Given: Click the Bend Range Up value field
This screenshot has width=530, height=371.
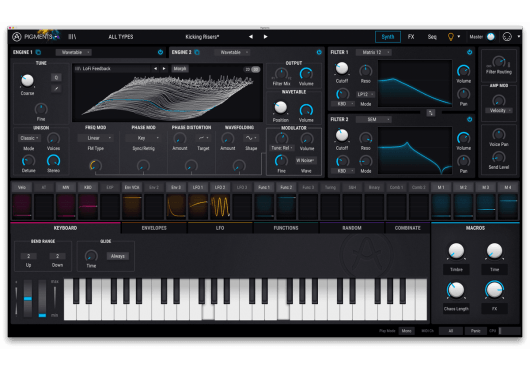Looking at the screenshot, I should 29,256.
